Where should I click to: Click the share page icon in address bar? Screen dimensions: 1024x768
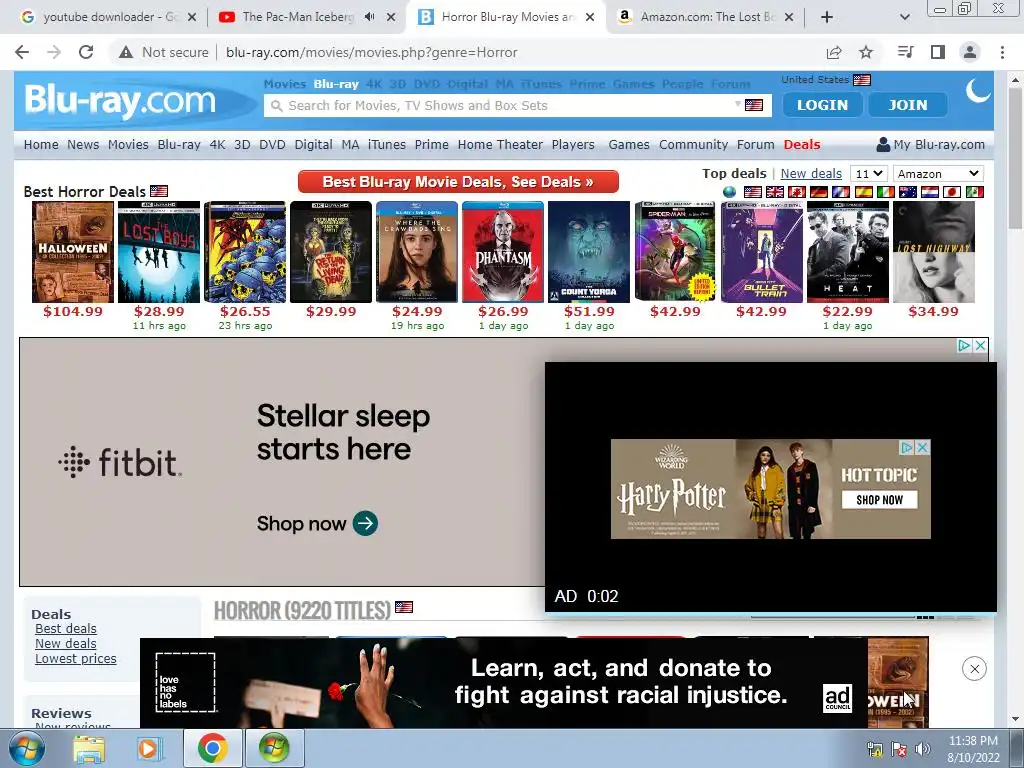834,52
